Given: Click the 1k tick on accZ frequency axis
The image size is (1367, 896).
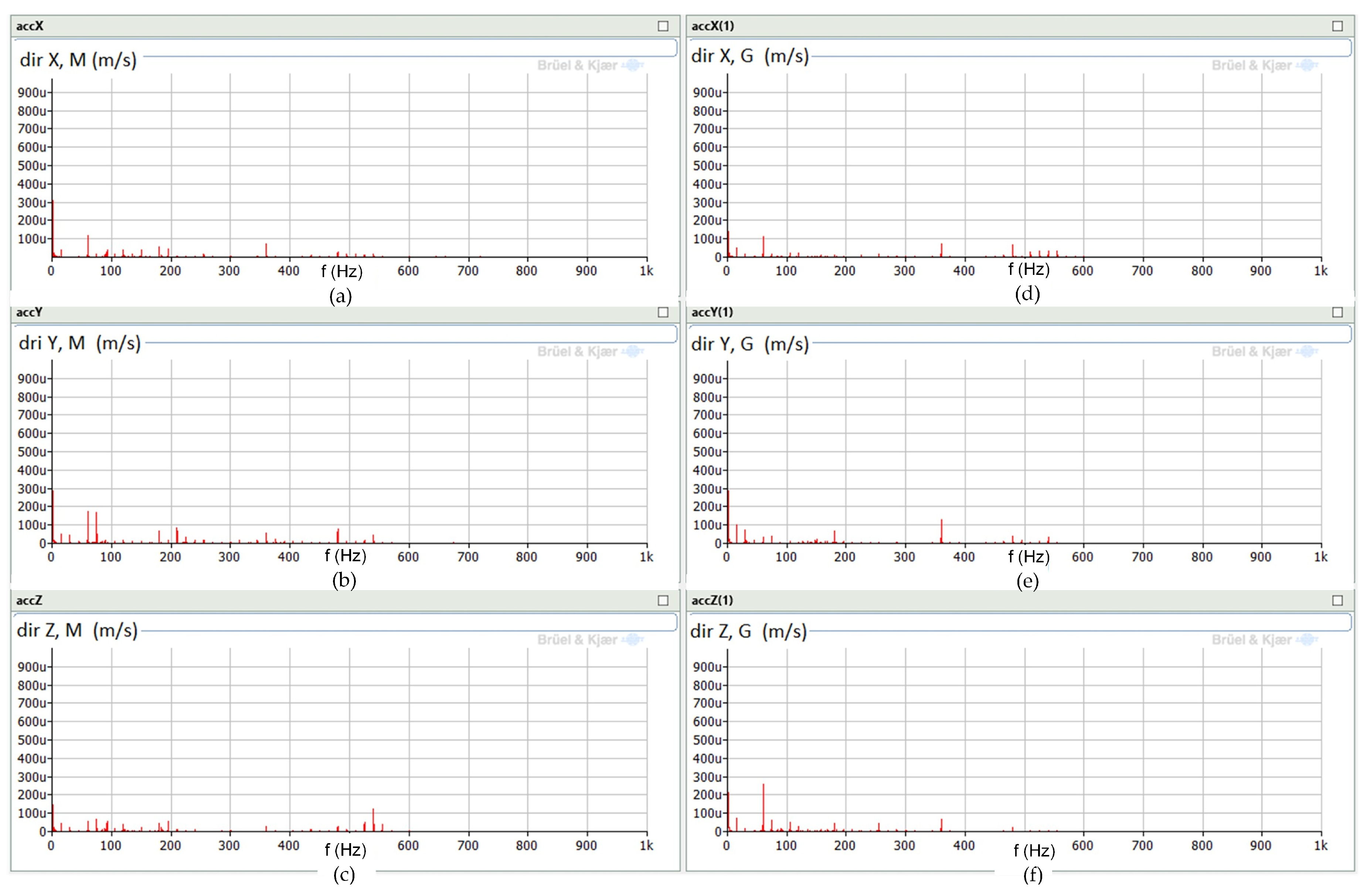Looking at the screenshot, I should [x=646, y=845].
